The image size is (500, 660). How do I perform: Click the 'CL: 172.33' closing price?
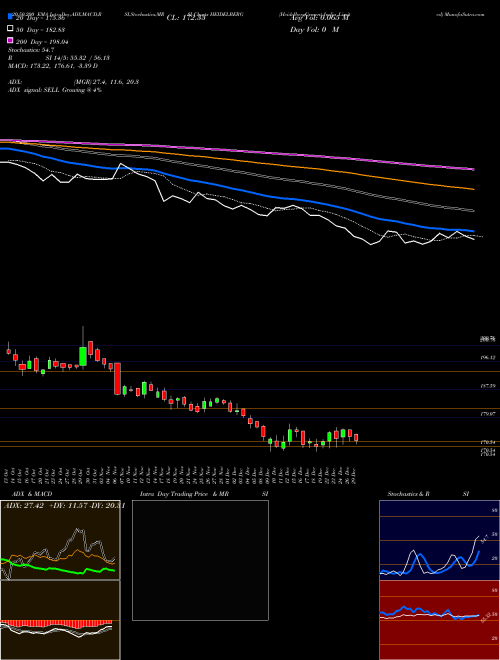[x=186, y=18]
